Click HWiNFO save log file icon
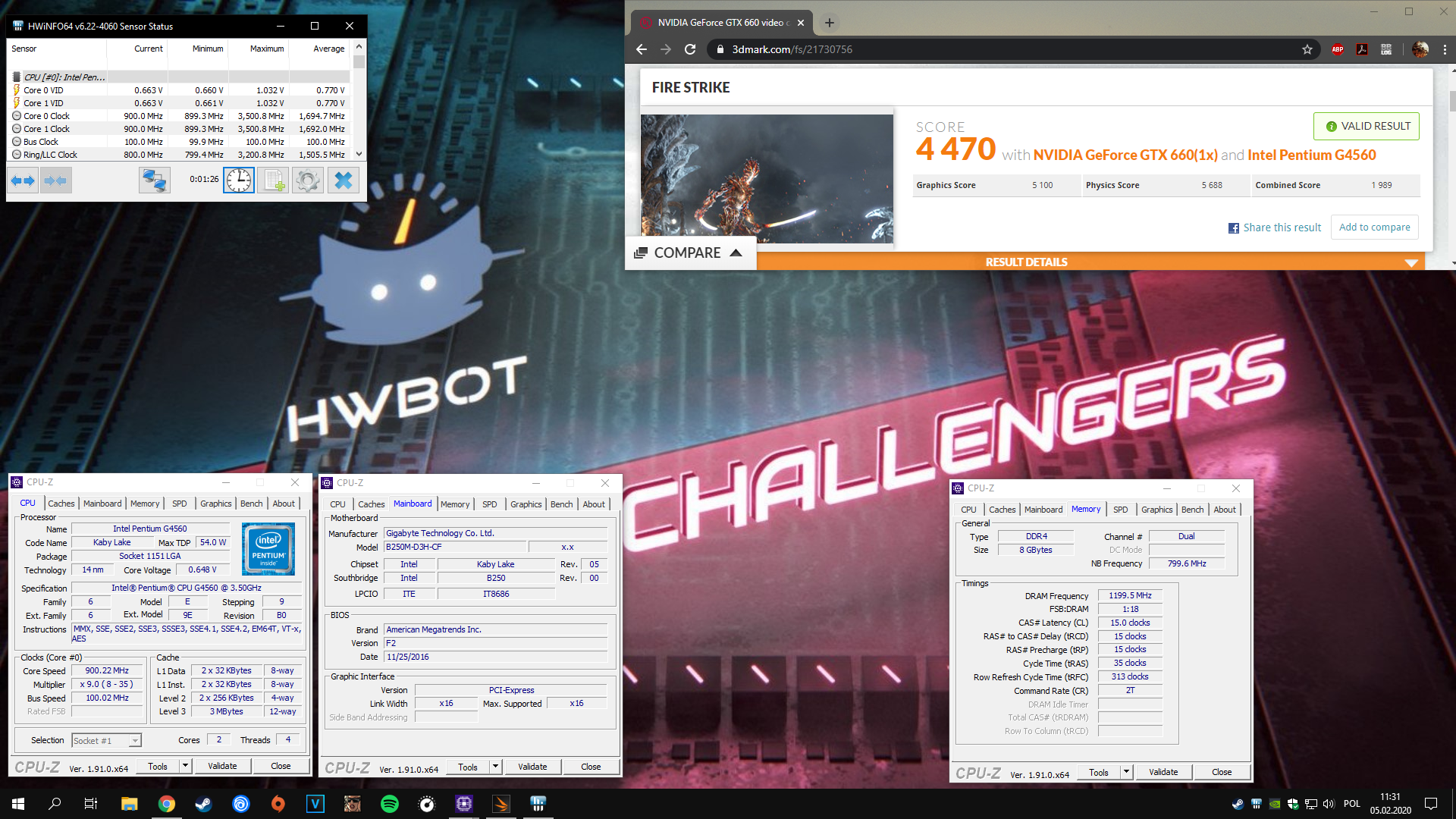The image size is (1456, 819). click(273, 180)
